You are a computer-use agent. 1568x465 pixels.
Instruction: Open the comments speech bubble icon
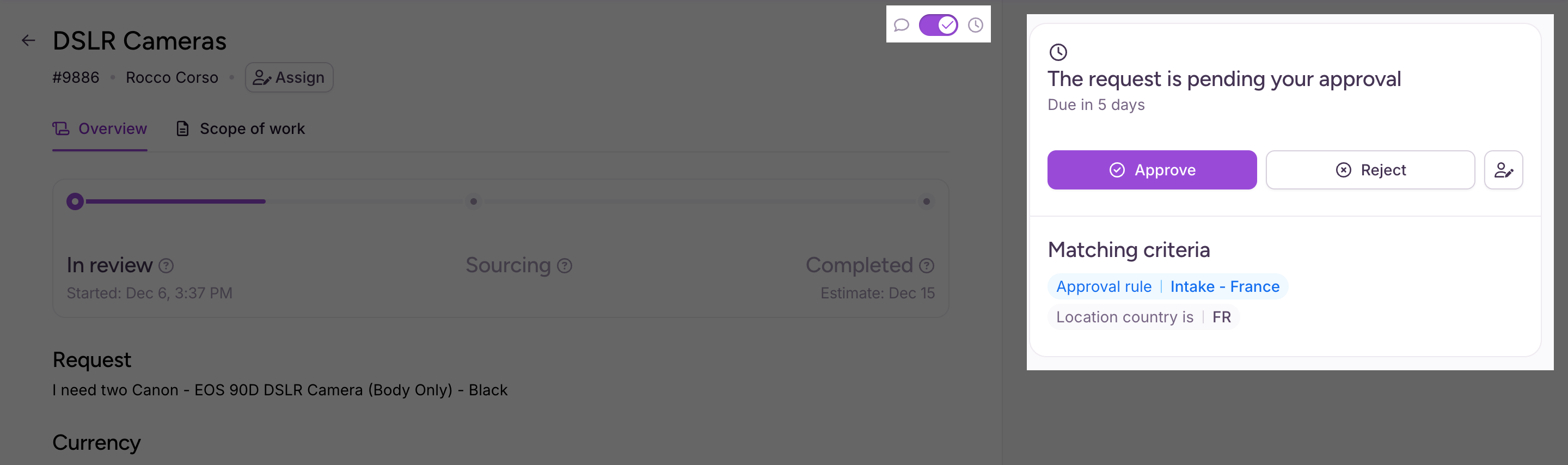901,25
